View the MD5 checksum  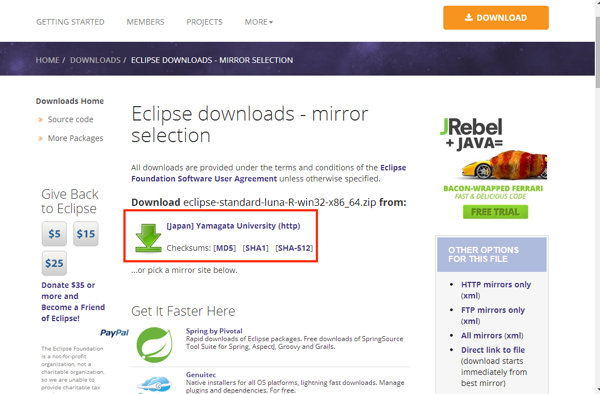click(224, 248)
